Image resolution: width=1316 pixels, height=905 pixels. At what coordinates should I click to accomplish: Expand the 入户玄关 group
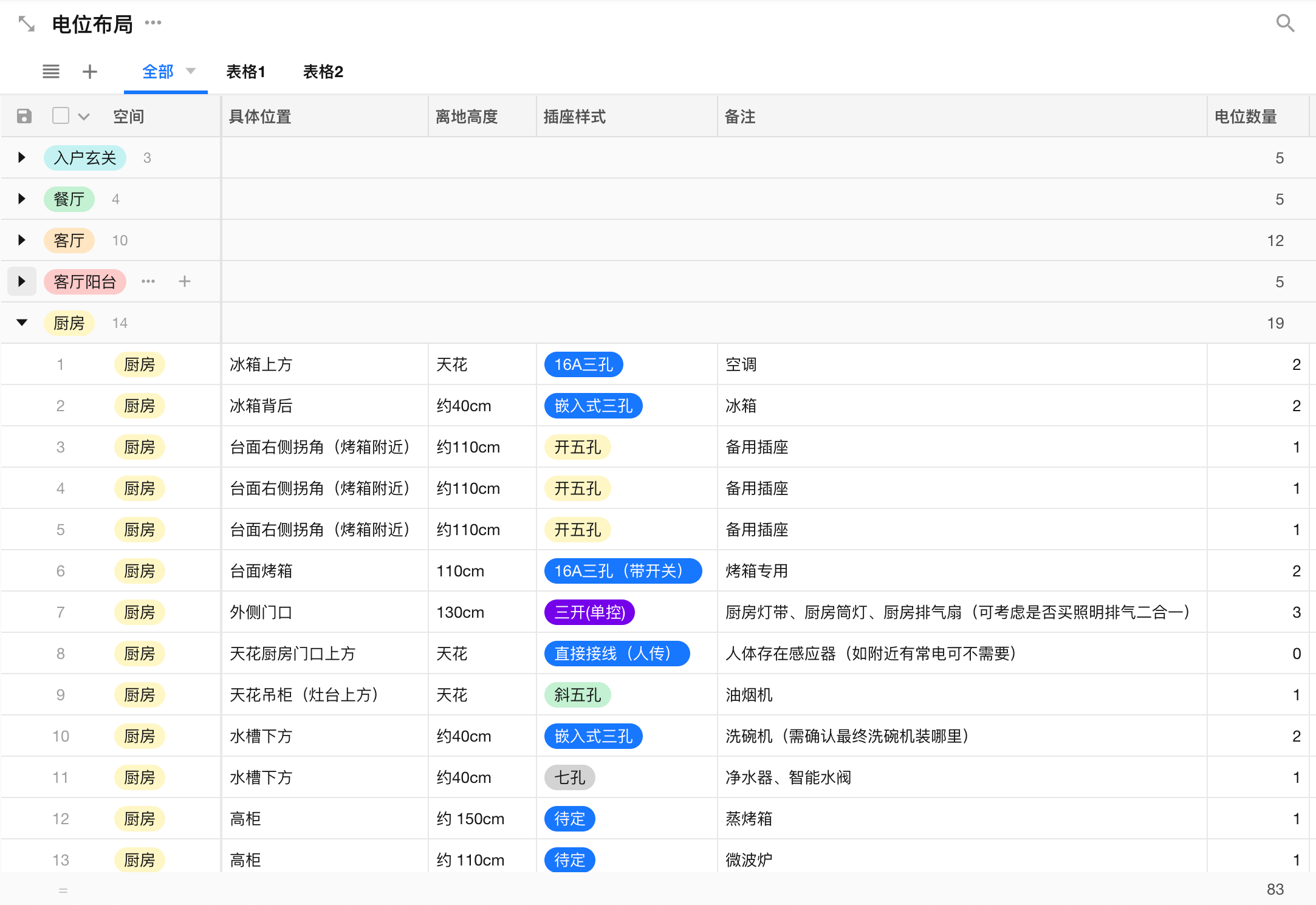[x=22, y=157]
